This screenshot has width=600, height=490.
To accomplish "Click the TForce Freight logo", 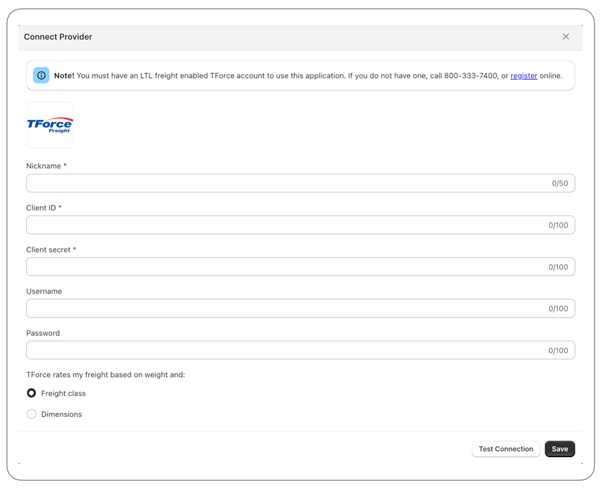I will click(50, 125).
